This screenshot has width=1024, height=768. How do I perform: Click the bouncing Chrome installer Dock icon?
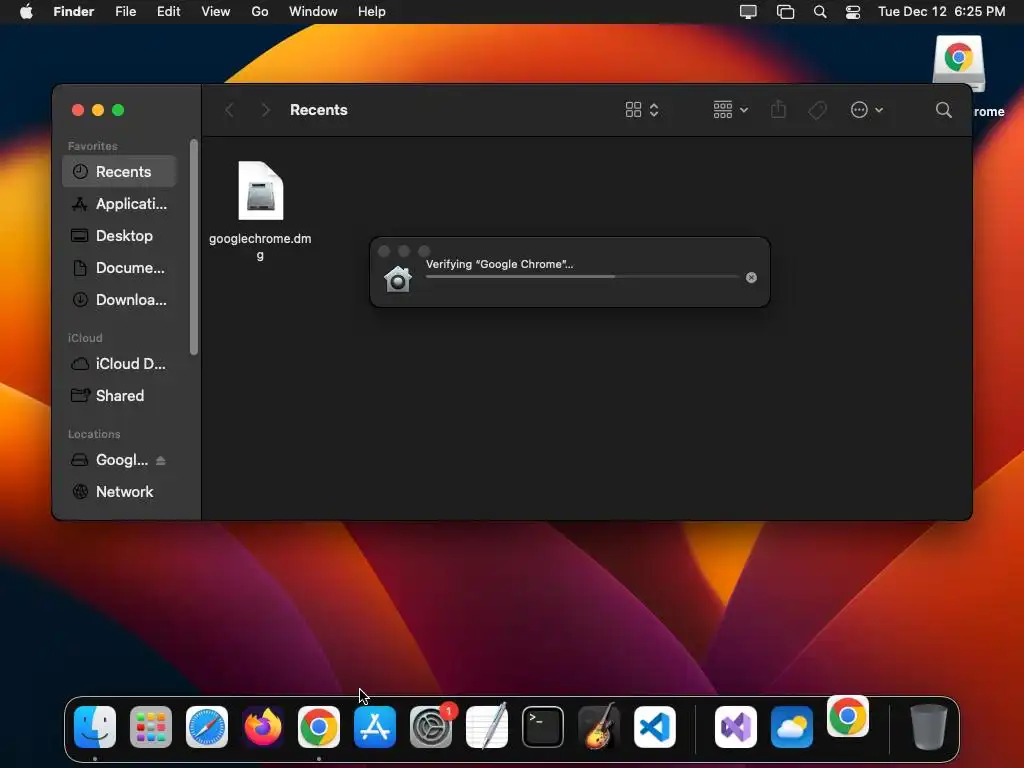coord(848,716)
